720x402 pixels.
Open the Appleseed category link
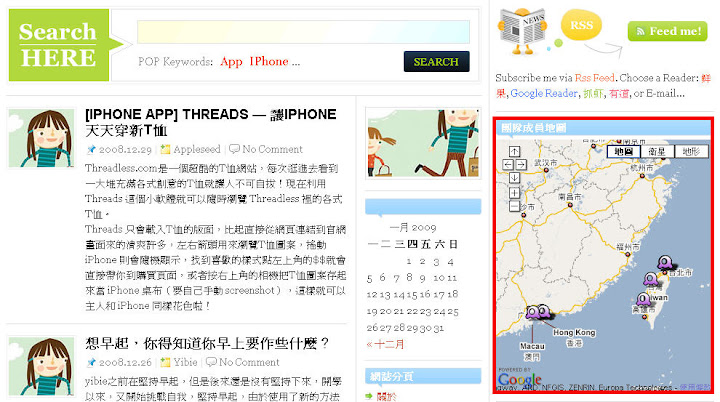[197, 149]
